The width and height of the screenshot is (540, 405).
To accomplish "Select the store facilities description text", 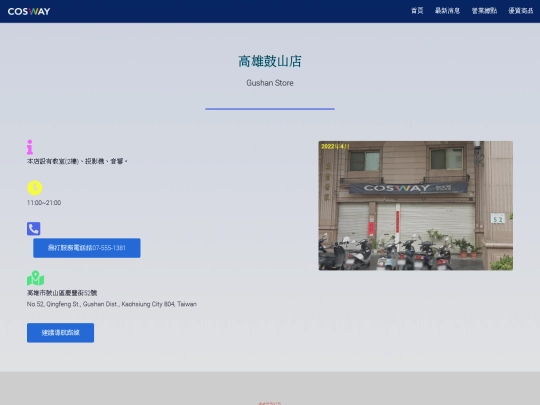I will click(77, 161).
